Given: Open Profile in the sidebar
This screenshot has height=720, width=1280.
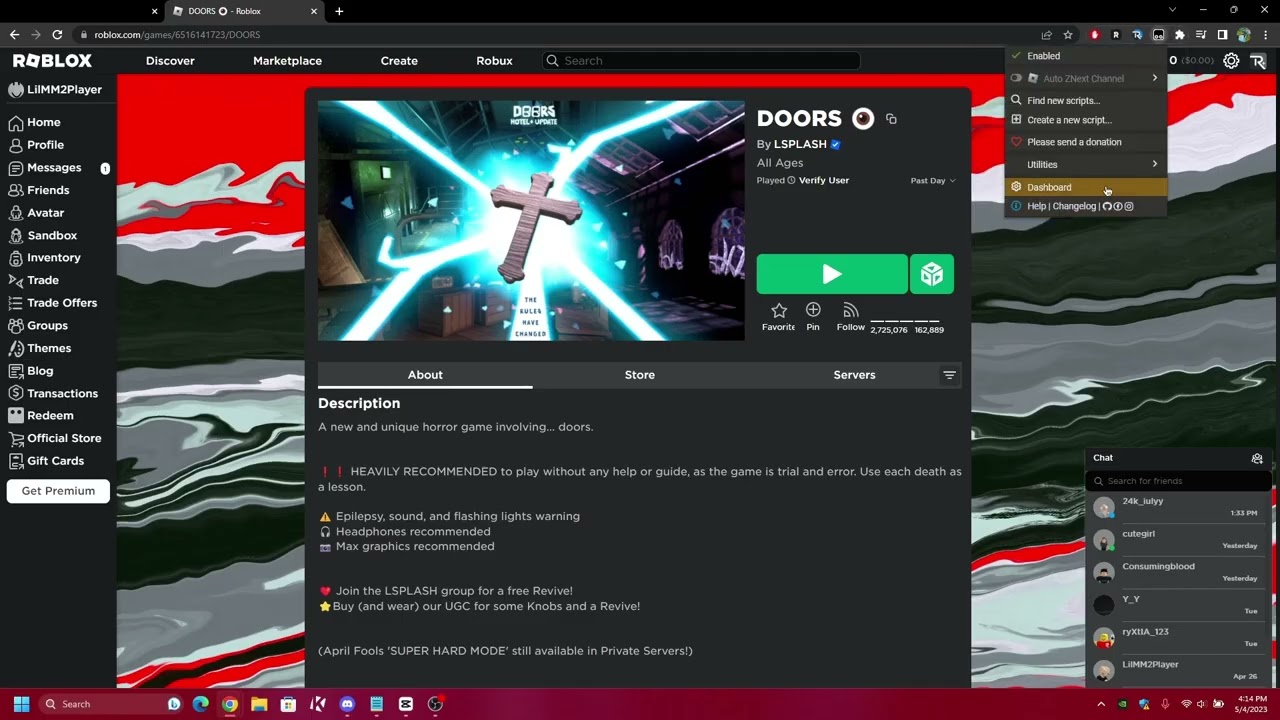Looking at the screenshot, I should click(x=36, y=145).
